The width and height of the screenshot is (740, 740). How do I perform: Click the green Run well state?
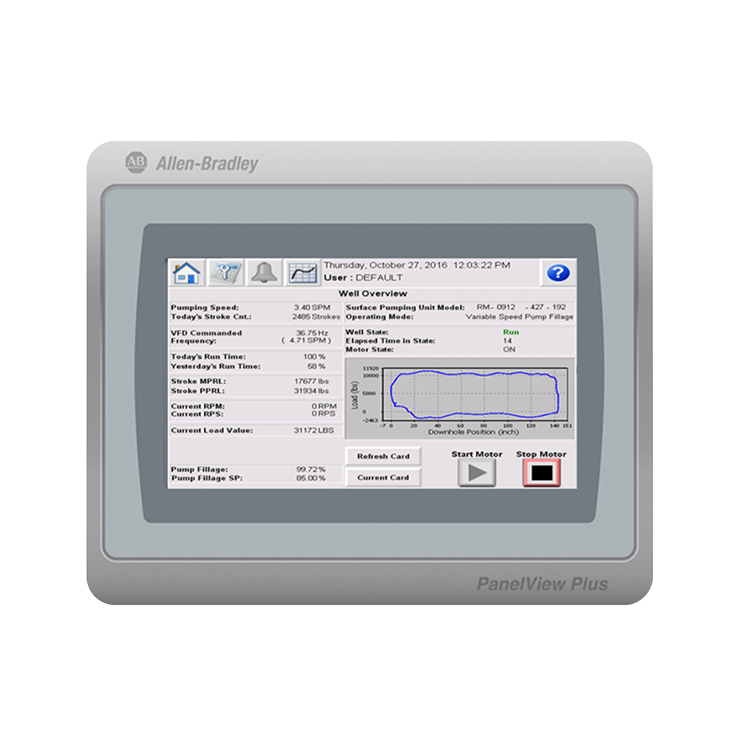click(511, 332)
